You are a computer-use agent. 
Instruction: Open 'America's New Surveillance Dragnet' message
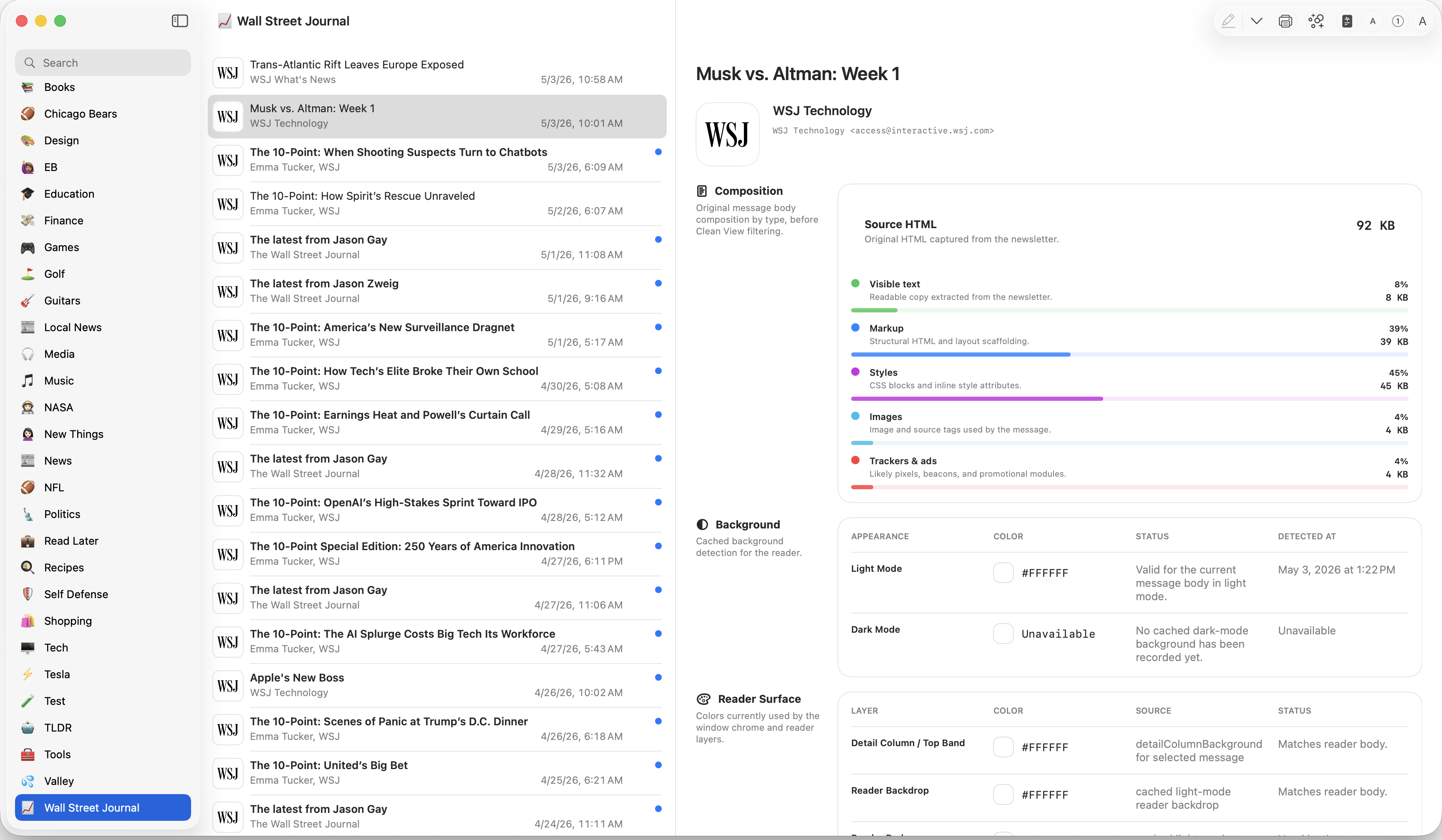tap(437, 335)
